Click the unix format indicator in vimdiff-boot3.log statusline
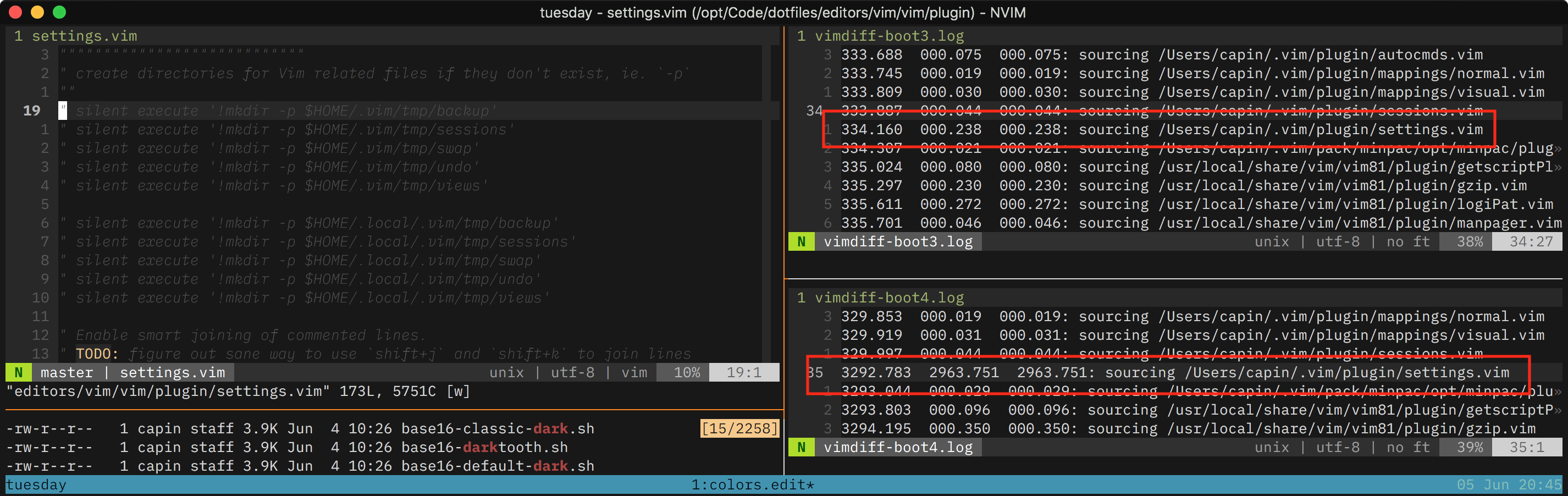The width and height of the screenshot is (1568, 496). (1272, 241)
